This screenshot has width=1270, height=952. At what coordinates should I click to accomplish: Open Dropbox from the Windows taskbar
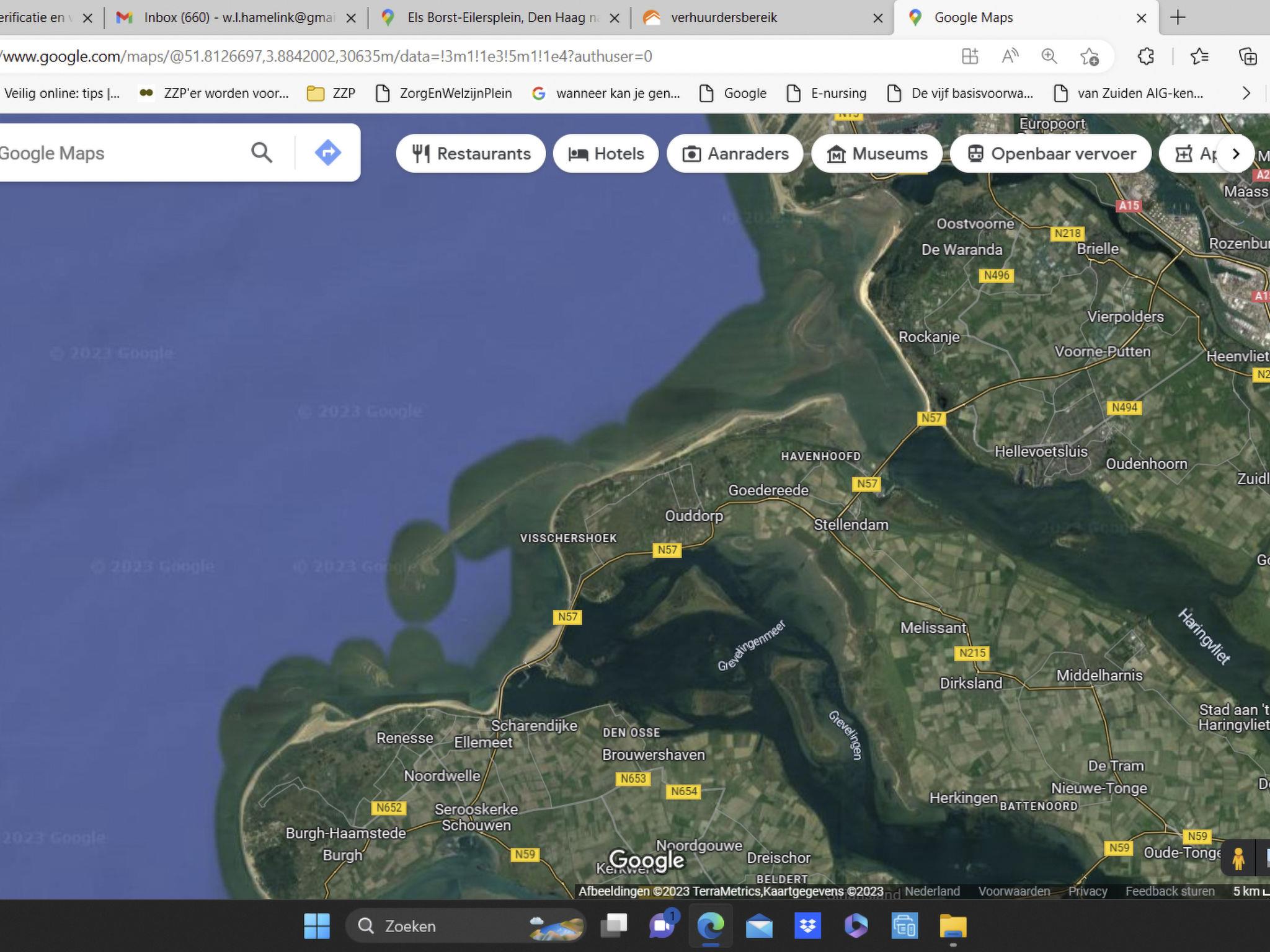[x=807, y=926]
